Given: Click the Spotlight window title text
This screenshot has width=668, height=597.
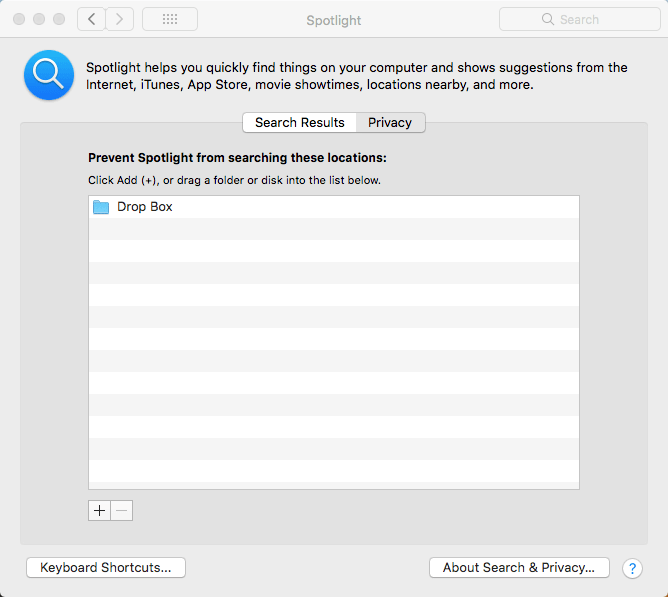Looking at the screenshot, I should (x=334, y=20).
